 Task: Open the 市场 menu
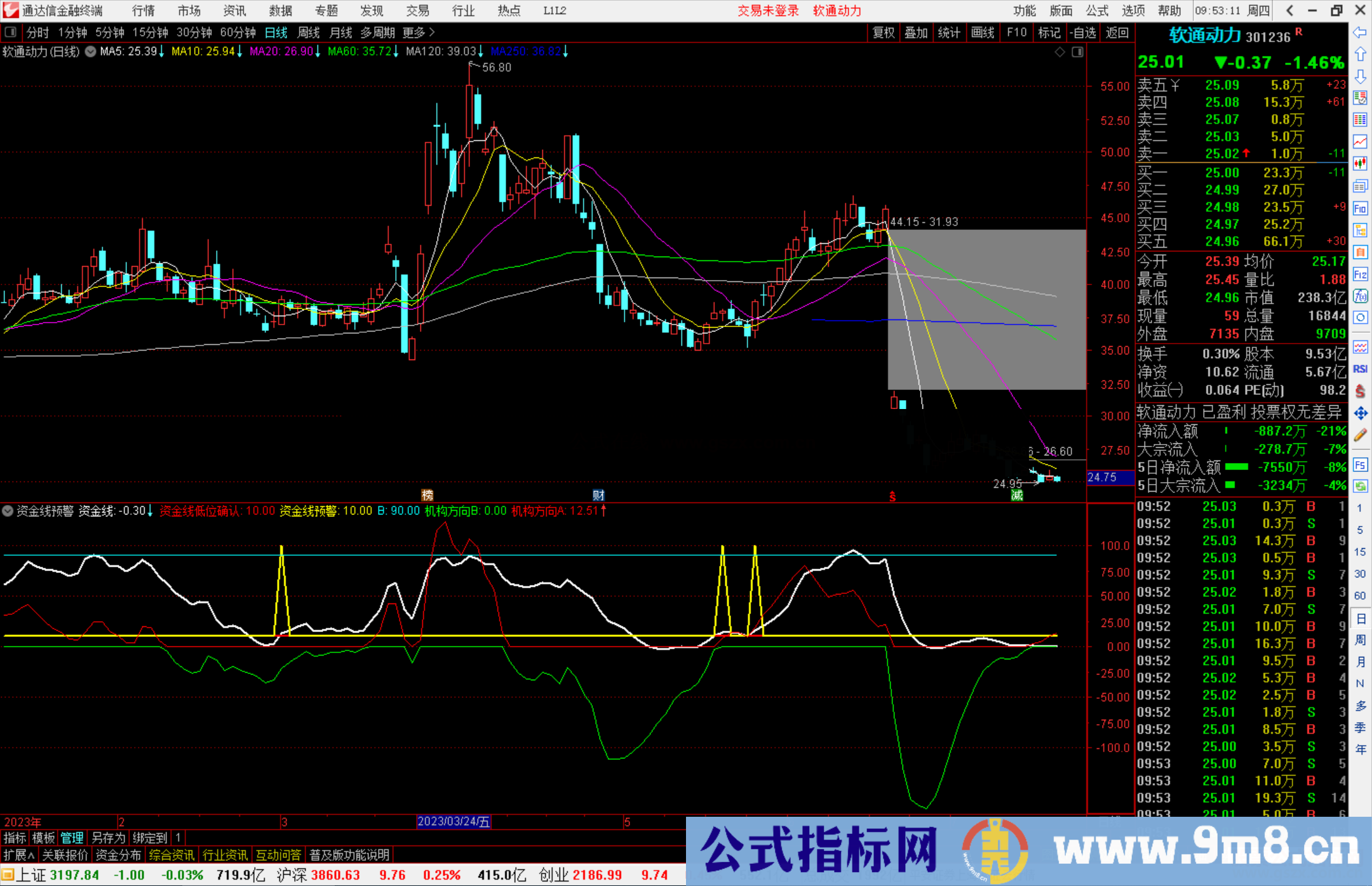(x=189, y=11)
